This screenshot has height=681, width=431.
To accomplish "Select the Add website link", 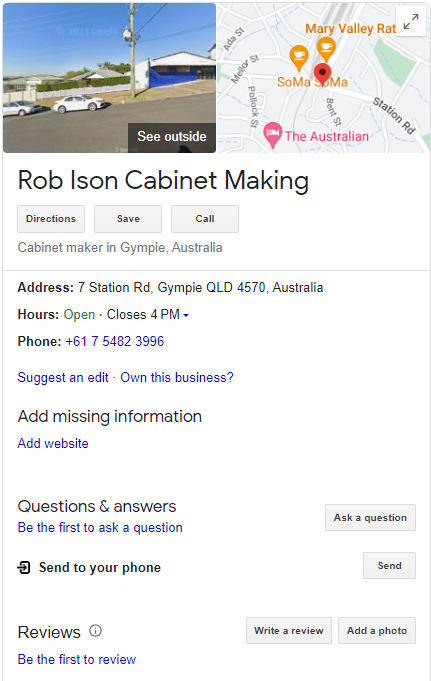I will (x=53, y=443).
